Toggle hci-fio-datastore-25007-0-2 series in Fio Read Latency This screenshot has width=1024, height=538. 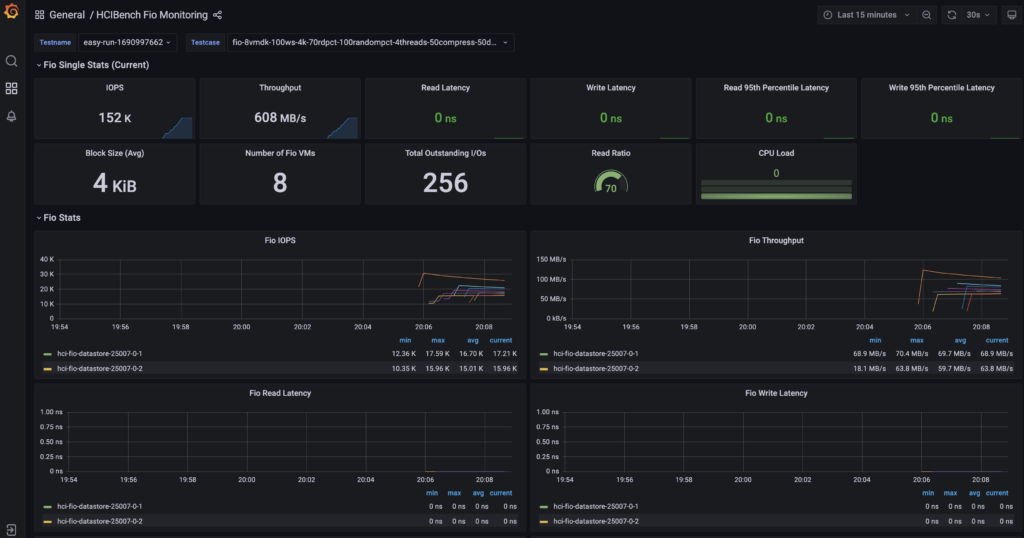(x=99, y=521)
